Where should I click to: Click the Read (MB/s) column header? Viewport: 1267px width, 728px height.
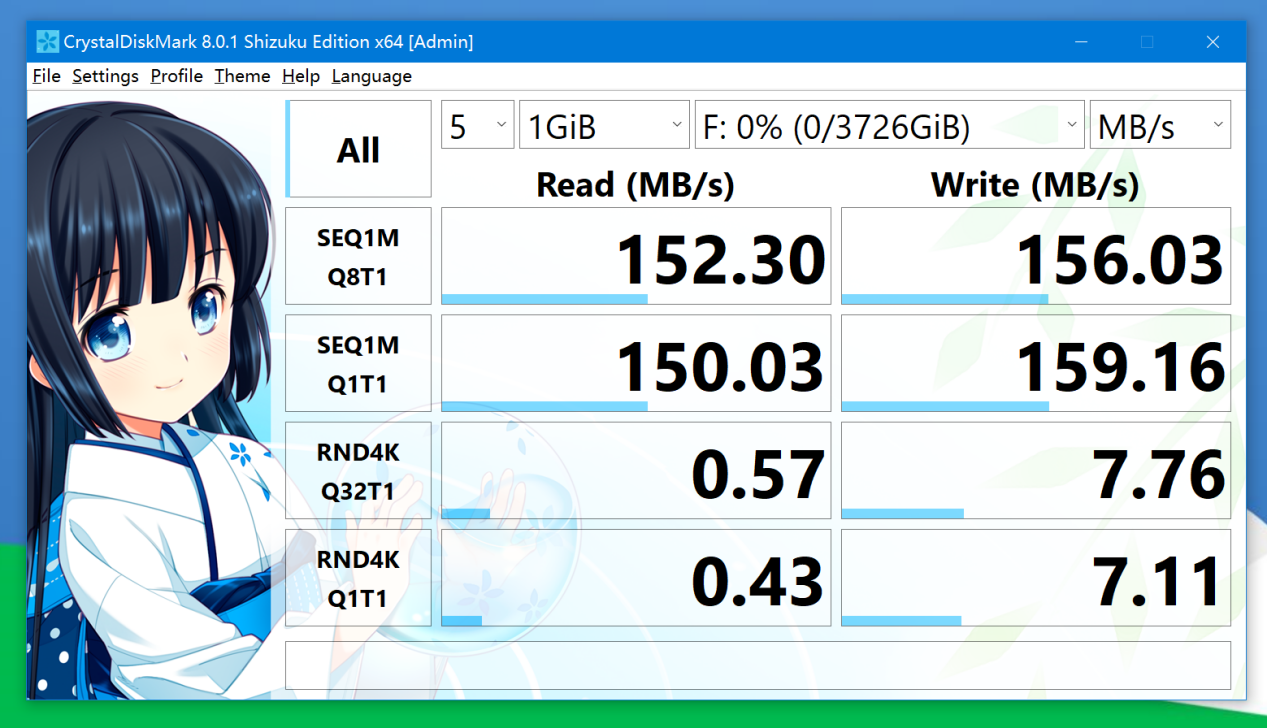636,184
